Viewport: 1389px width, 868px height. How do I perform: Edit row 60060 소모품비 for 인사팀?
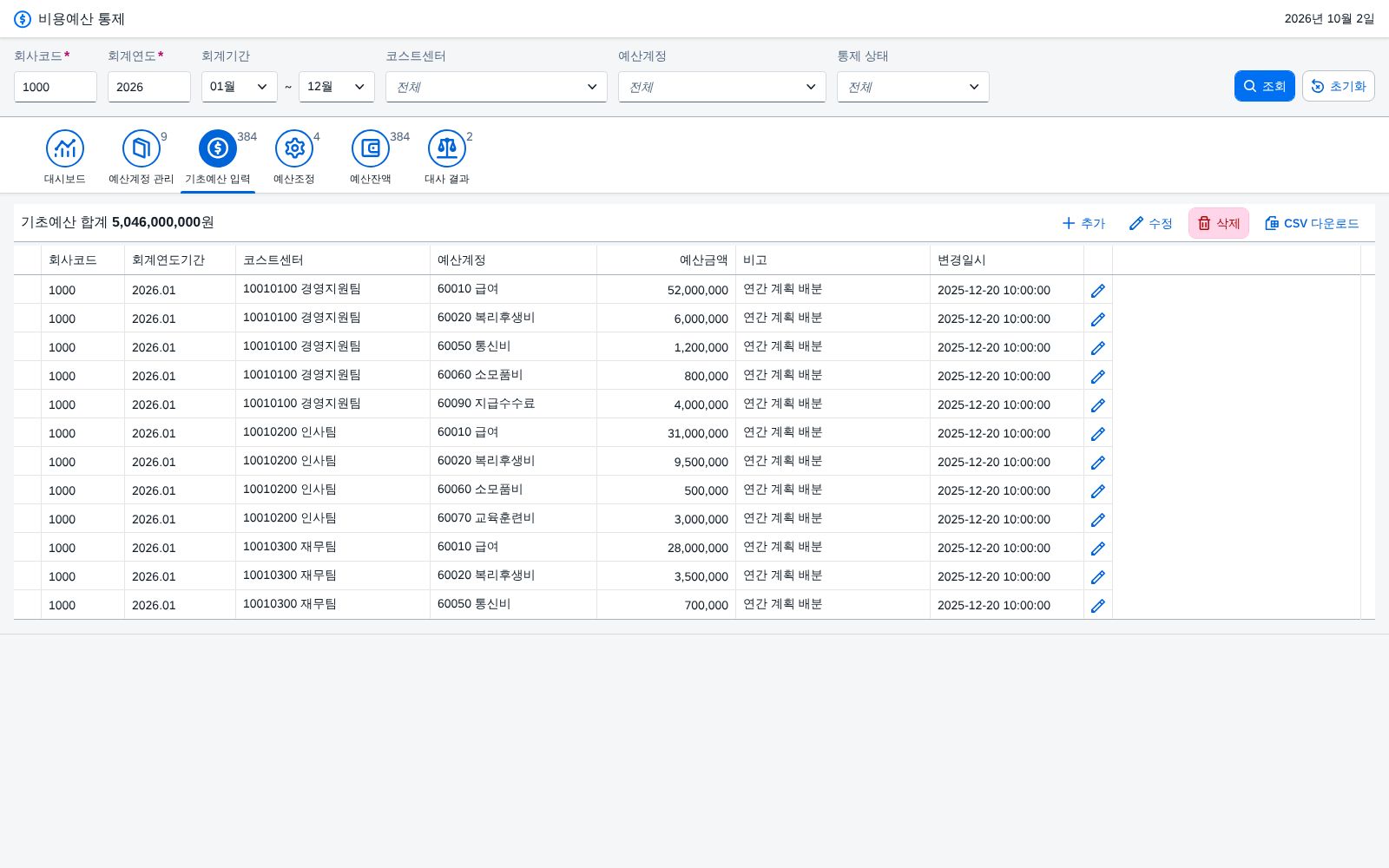point(1098,491)
